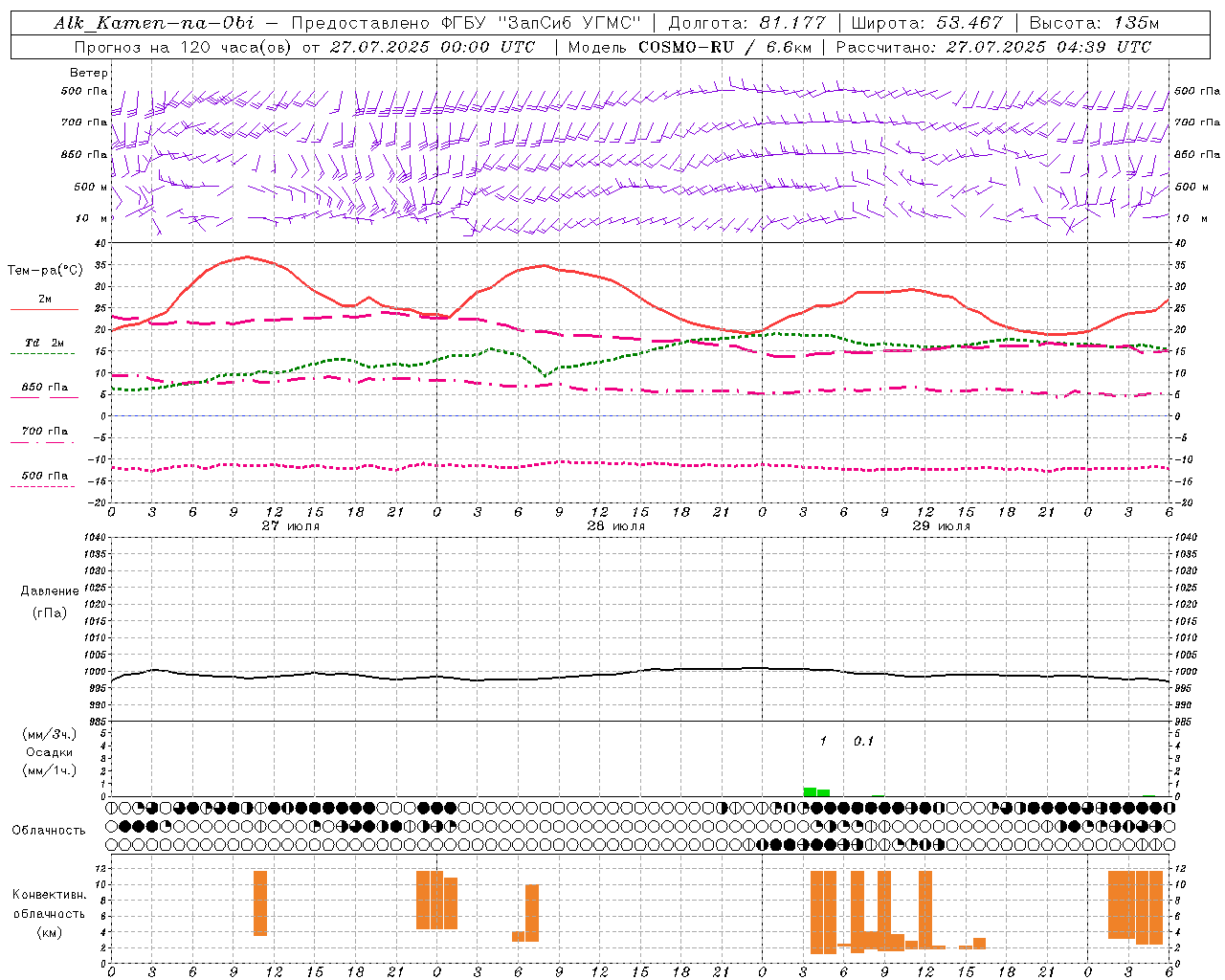Viewport: 1225px width, 980px height.
Task: Click the Ветер panel label
Action: (89, 73)
